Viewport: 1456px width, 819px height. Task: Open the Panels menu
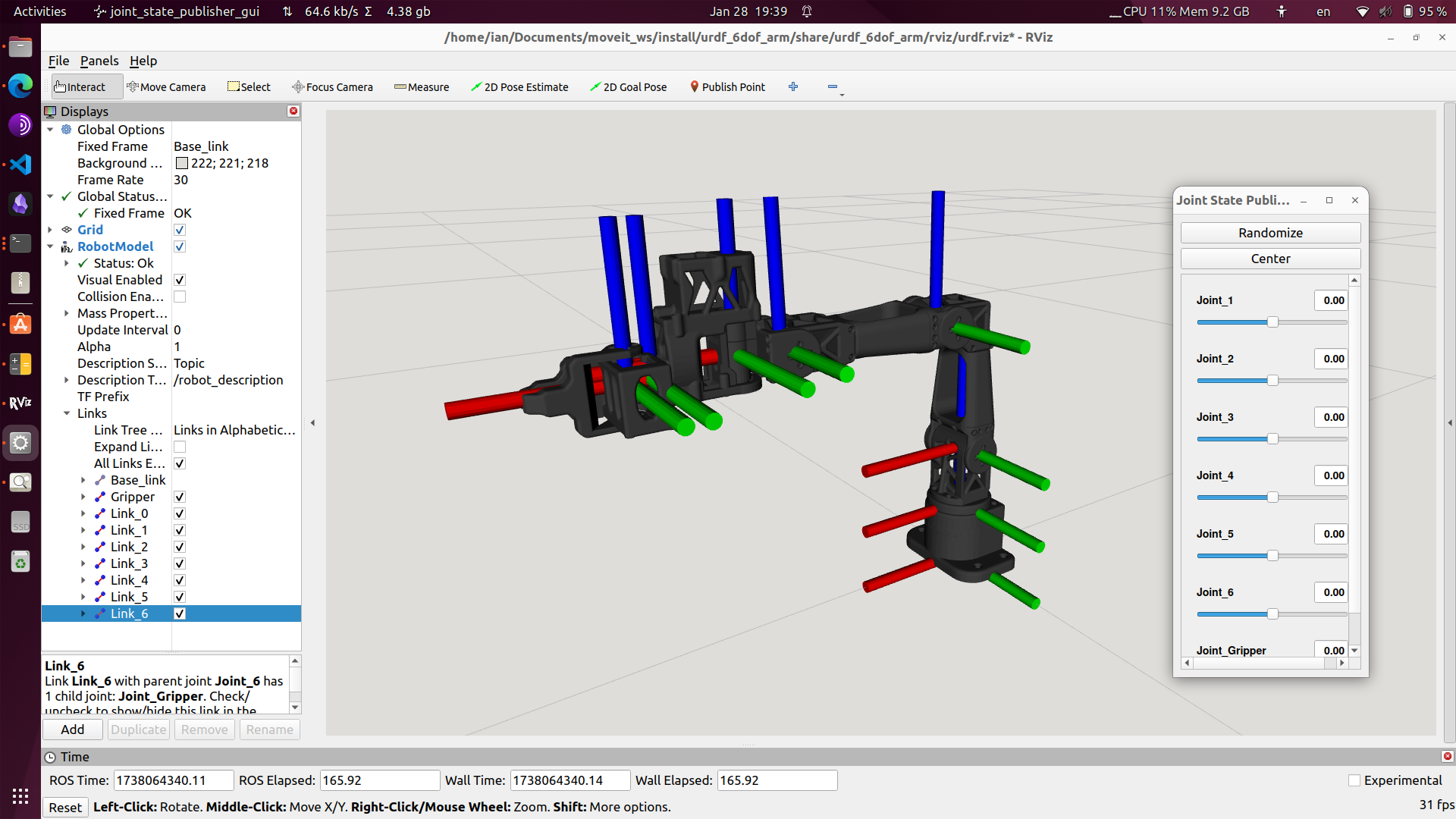pyautogui.click(x=99, y=61)
